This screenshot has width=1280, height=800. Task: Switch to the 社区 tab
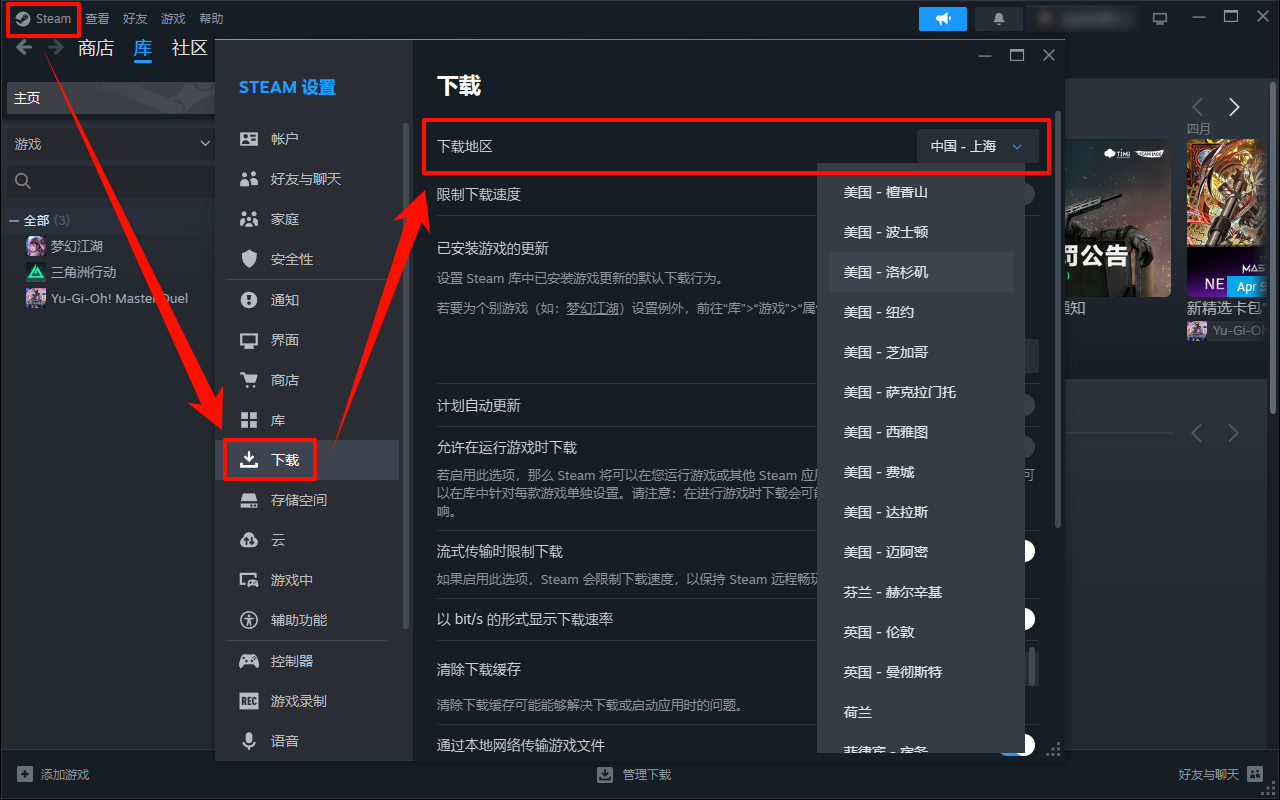(189, 48)
